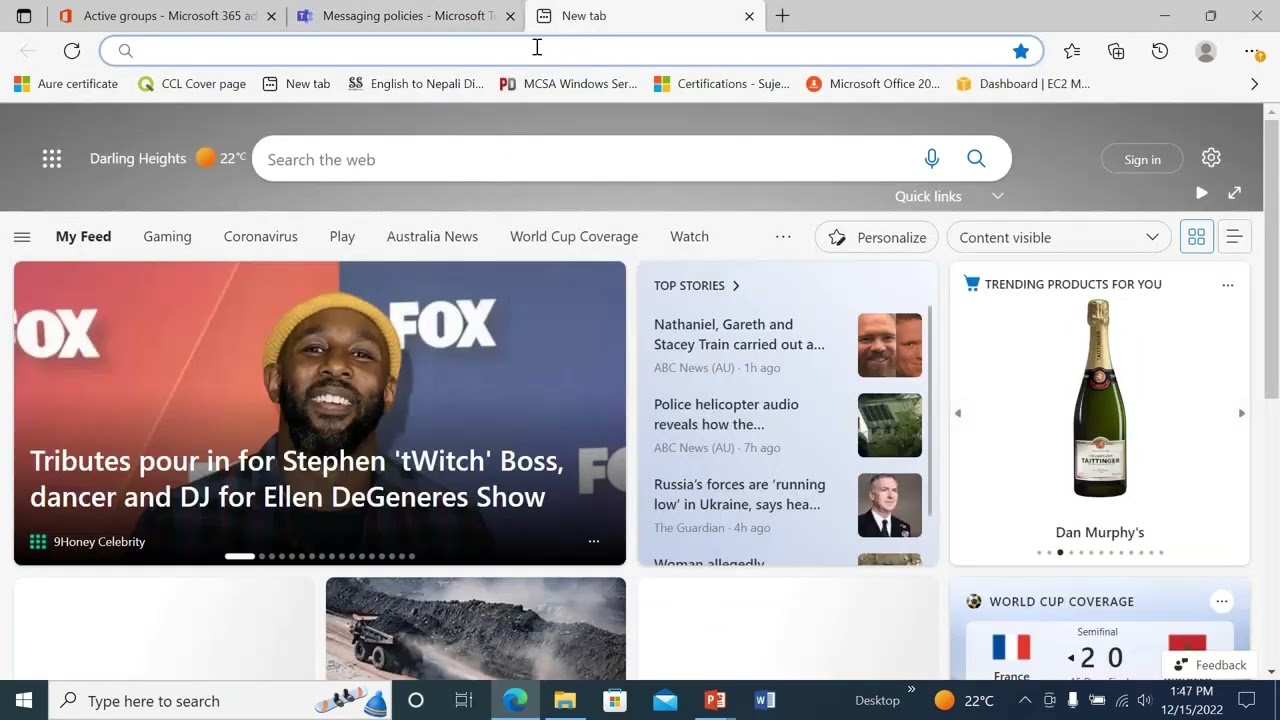Viewport: 1280px width, 720px height.
Task: Select the Play feed tab
Action: (x=342, y=237)
